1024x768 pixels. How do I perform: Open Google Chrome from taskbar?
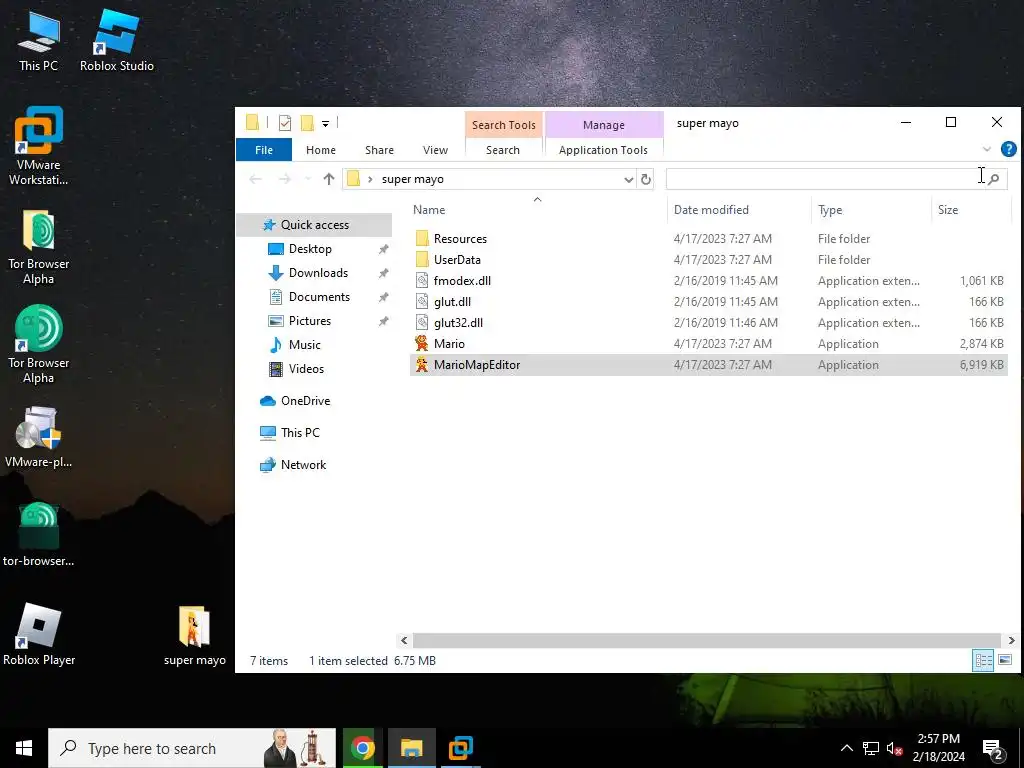[363, 748]
